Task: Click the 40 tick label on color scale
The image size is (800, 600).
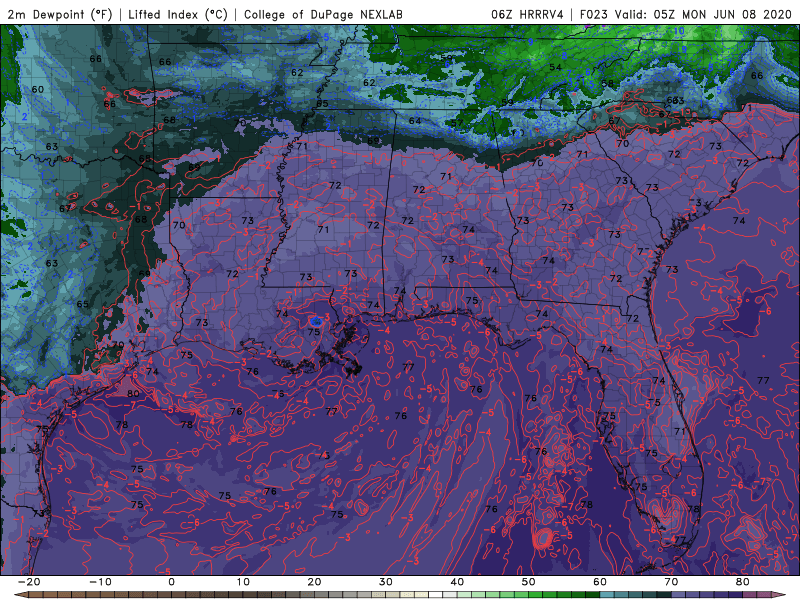Action: 457,582
